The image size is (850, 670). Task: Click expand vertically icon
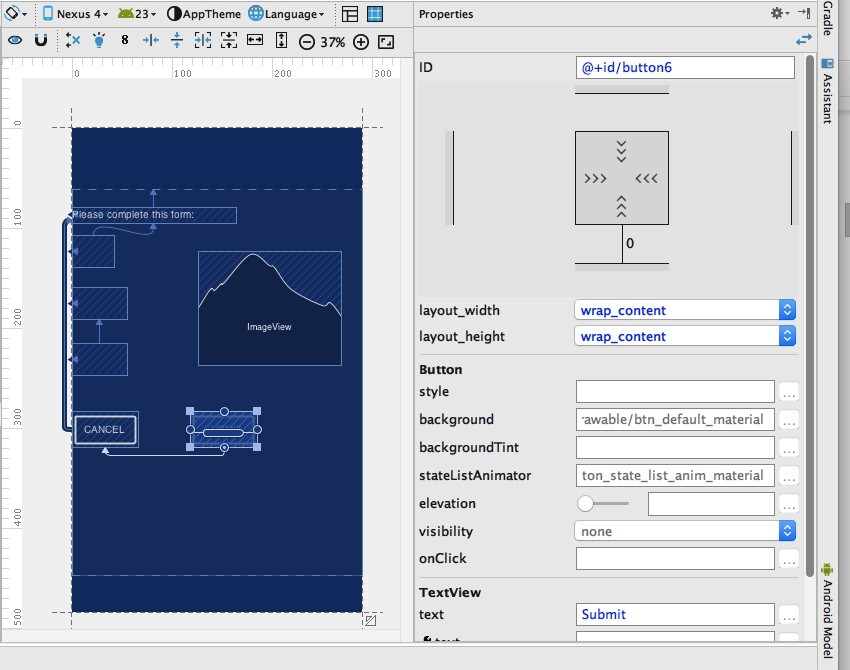coord(281,40)
